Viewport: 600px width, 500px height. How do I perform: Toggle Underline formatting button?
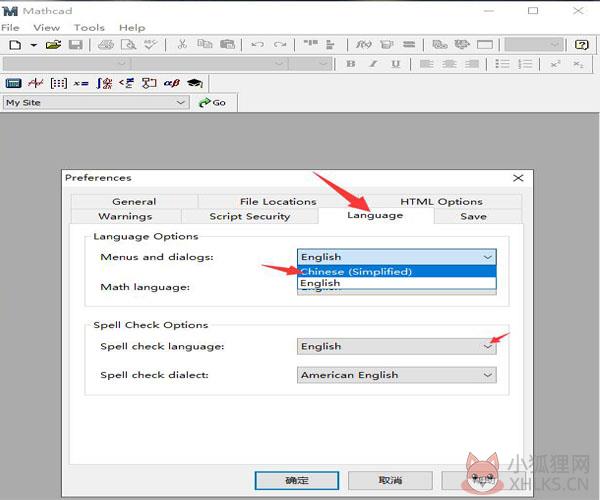coord(396,64)
